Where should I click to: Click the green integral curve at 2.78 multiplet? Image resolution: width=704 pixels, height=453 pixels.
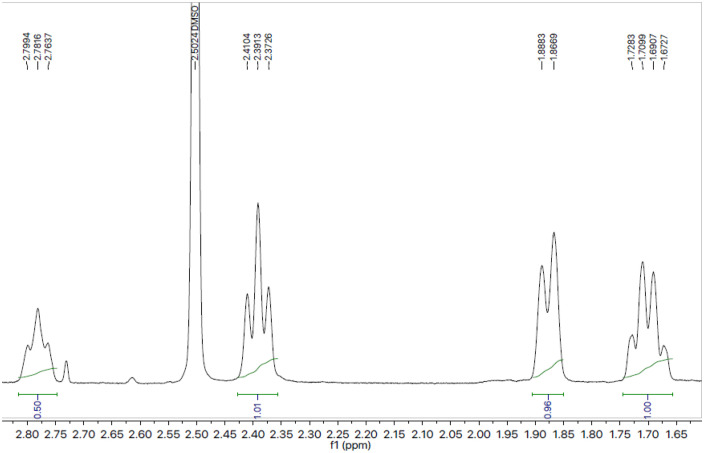click(x=38, y=373)
